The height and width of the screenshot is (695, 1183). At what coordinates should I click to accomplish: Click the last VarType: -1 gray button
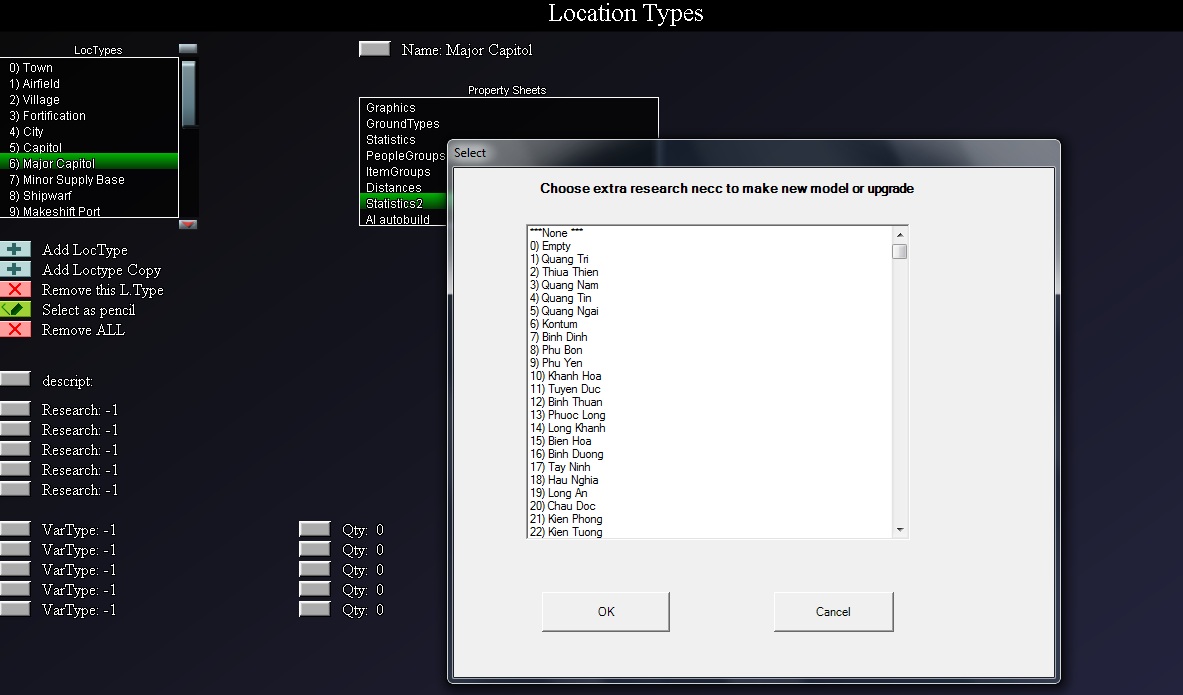[x=15, y=609]
